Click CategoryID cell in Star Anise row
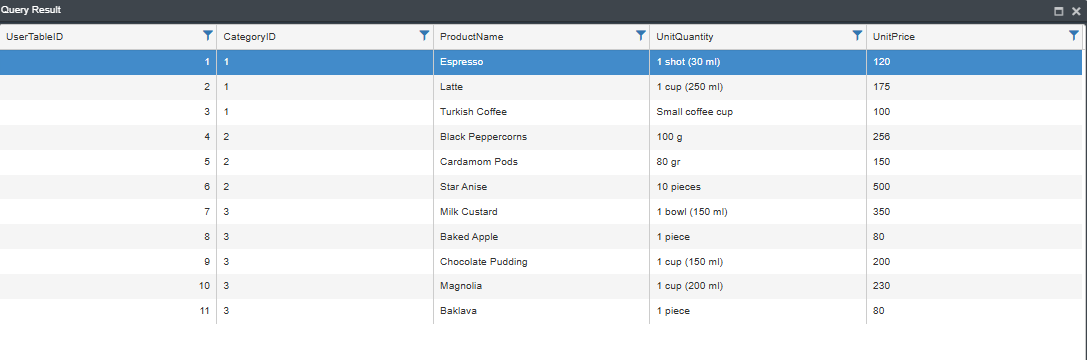This screenshot has width=1087, height=360. click(x=325, y=187)
